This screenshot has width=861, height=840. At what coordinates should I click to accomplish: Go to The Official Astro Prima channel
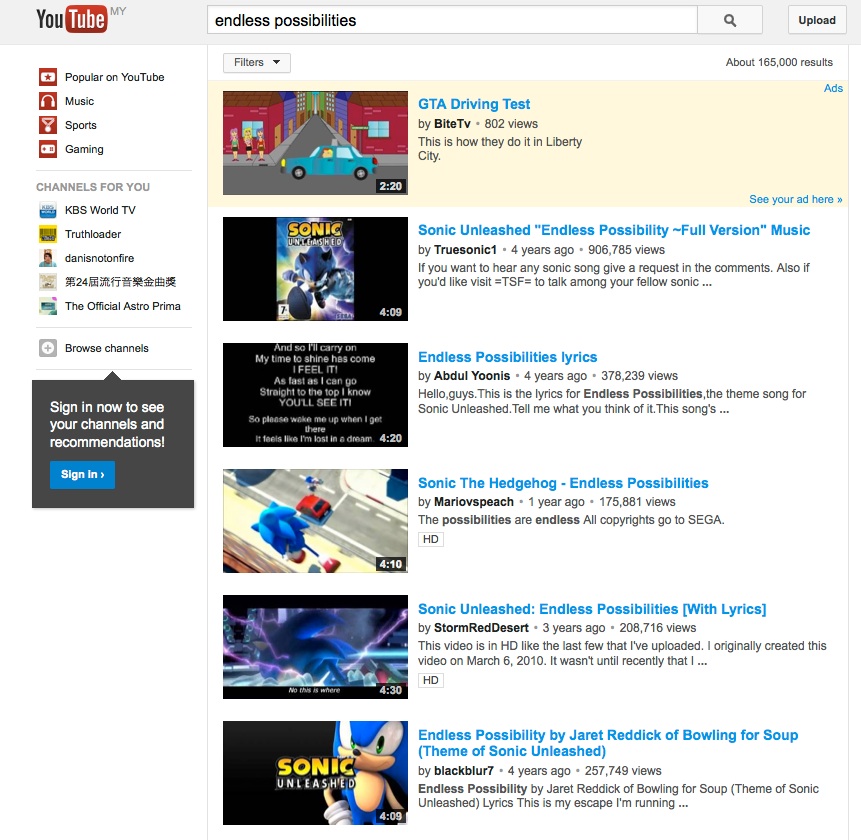pos(122,306)
